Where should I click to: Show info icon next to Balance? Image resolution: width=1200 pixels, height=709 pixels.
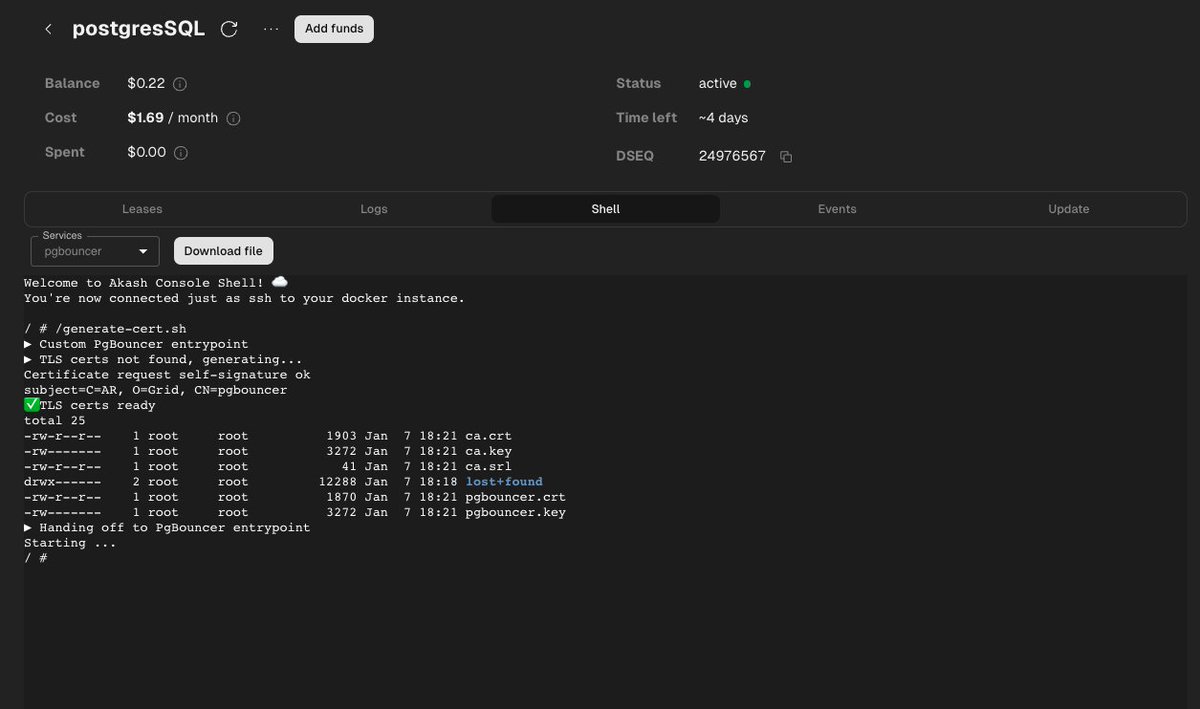coord(180,84)
